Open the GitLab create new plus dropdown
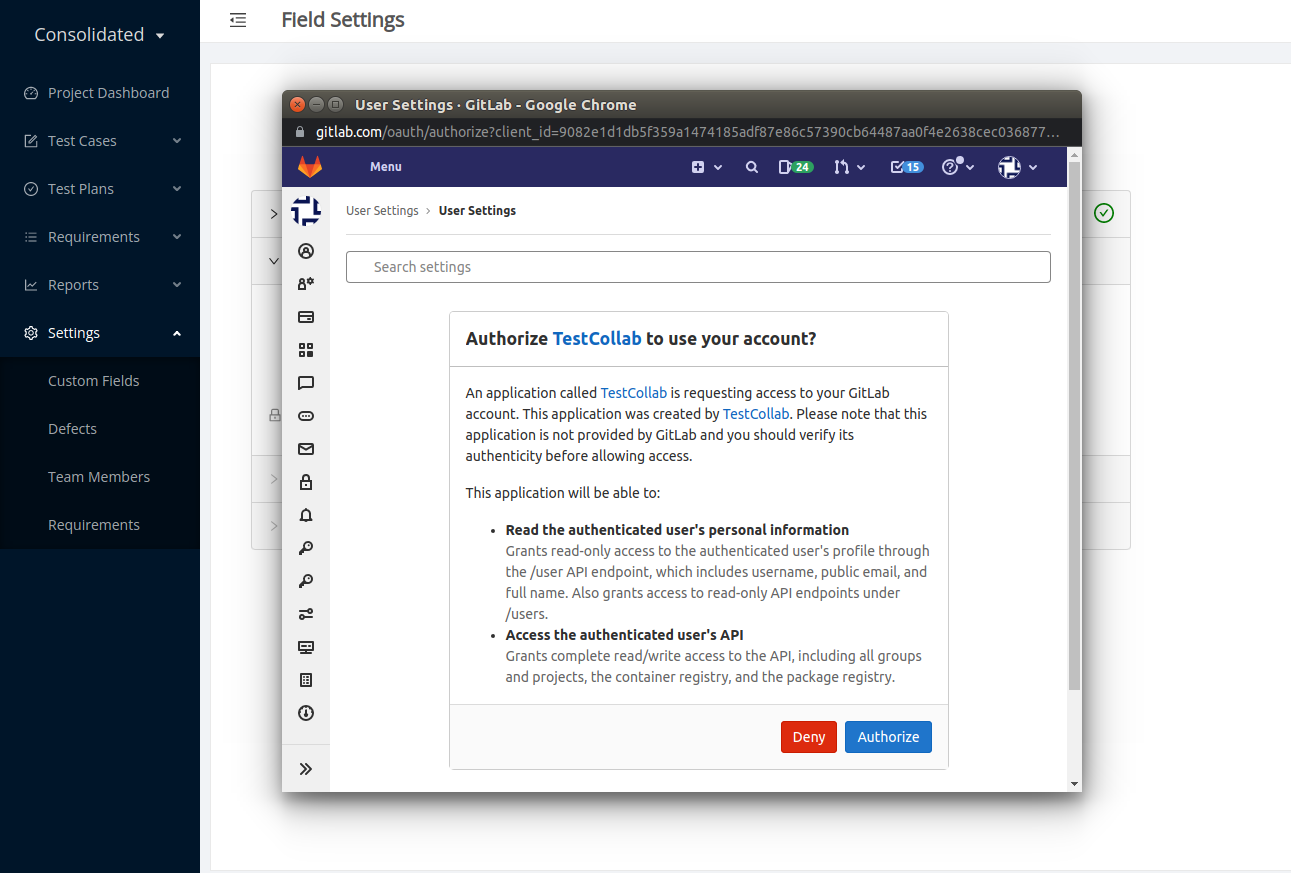The height and width of the screenshot is (873, 1291). tap(707, 167)
